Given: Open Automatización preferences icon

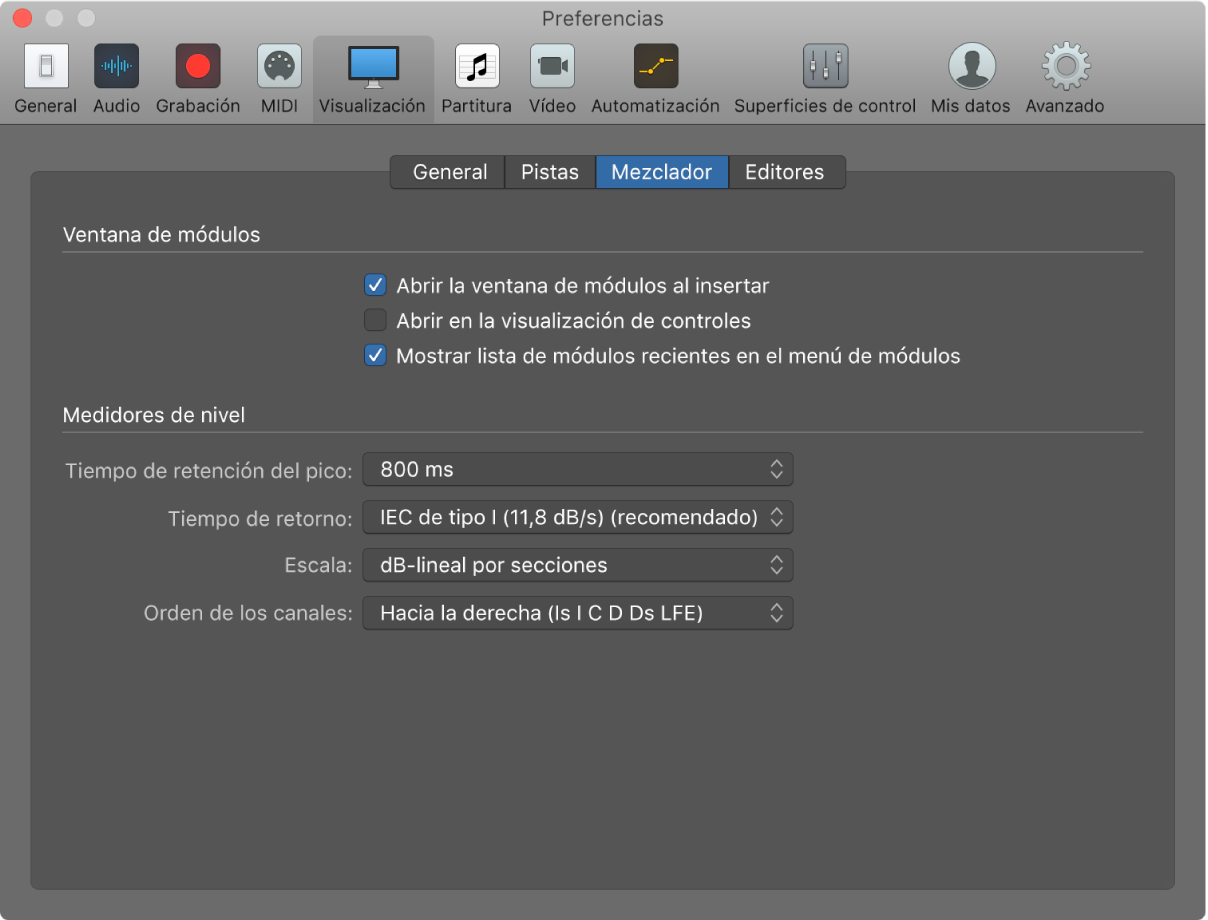Looking at the screenshot, I should [655, 67].
